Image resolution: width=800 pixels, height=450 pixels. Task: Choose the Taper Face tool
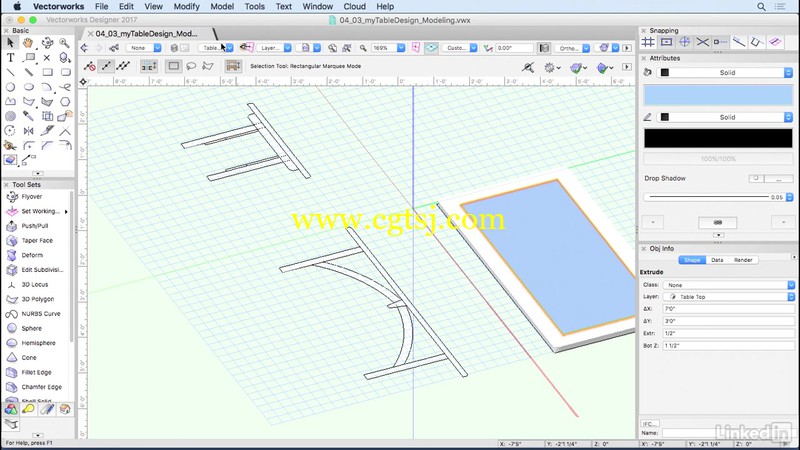pyautogui.click(x=37, y=240)
